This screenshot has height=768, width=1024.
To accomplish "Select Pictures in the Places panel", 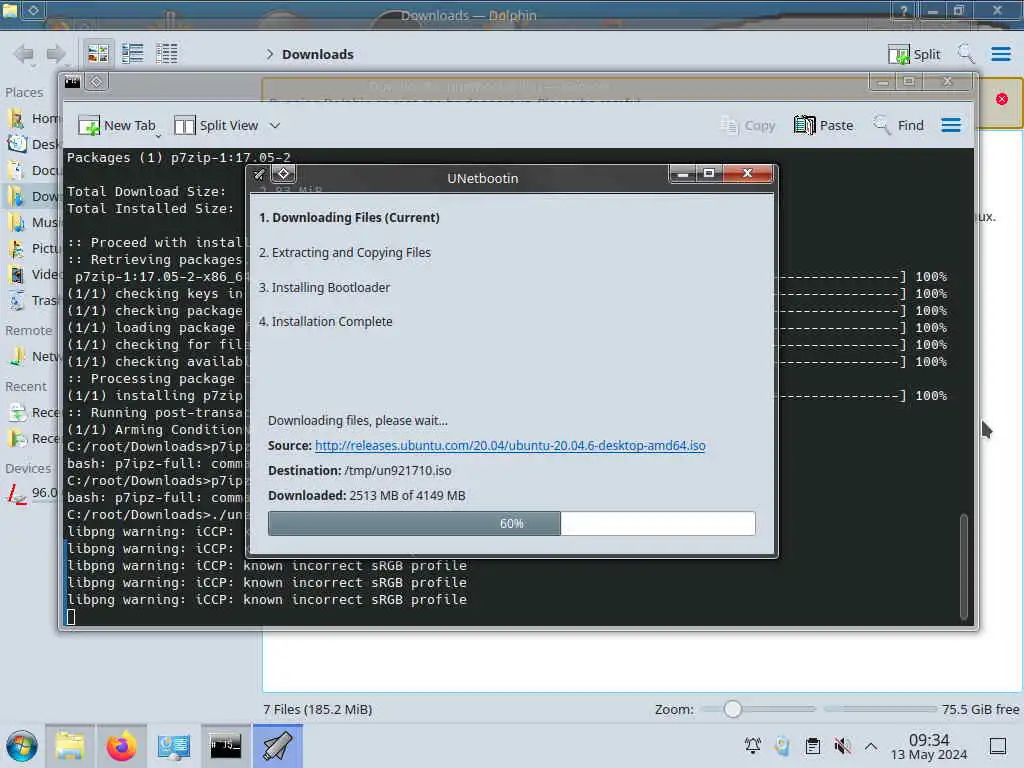I will point(33,249).
